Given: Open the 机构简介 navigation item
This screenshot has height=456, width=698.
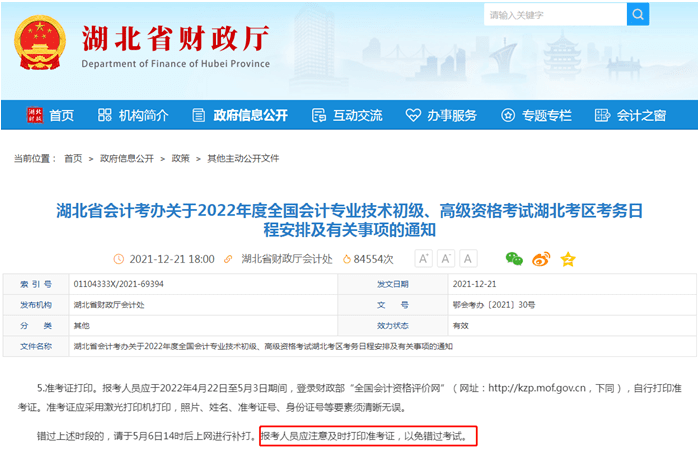Looking at the screenshot, I should pyautogui.click(x=143, y=115).
